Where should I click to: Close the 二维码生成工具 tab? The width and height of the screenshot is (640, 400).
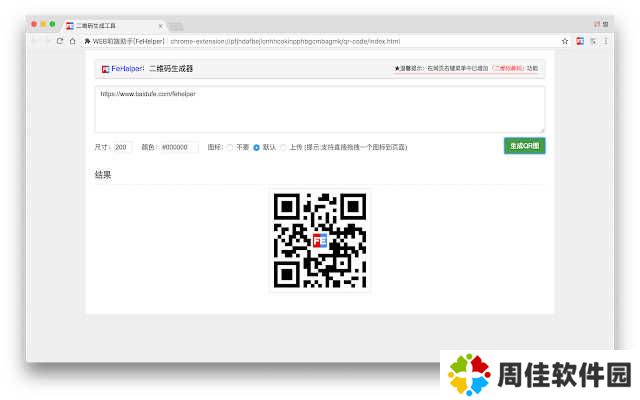pos(160,24)
